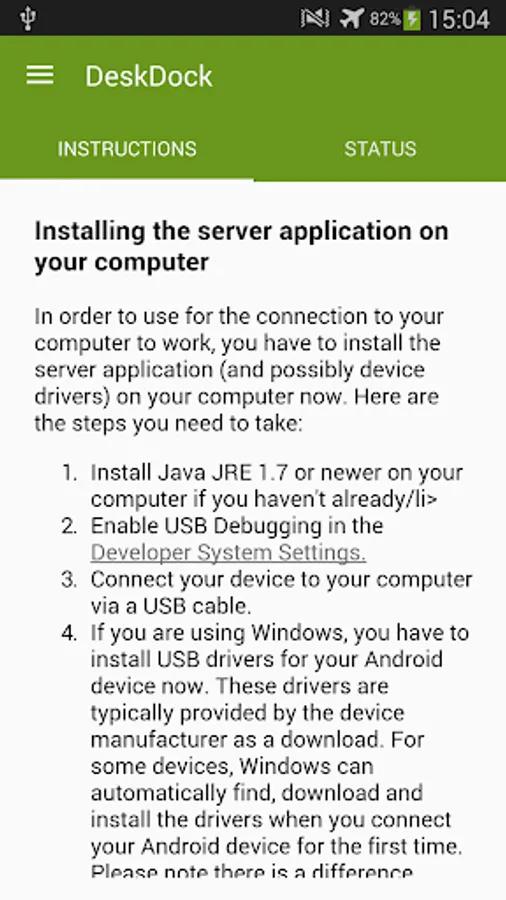Tap the list number 1 marker

pos(69,473)
